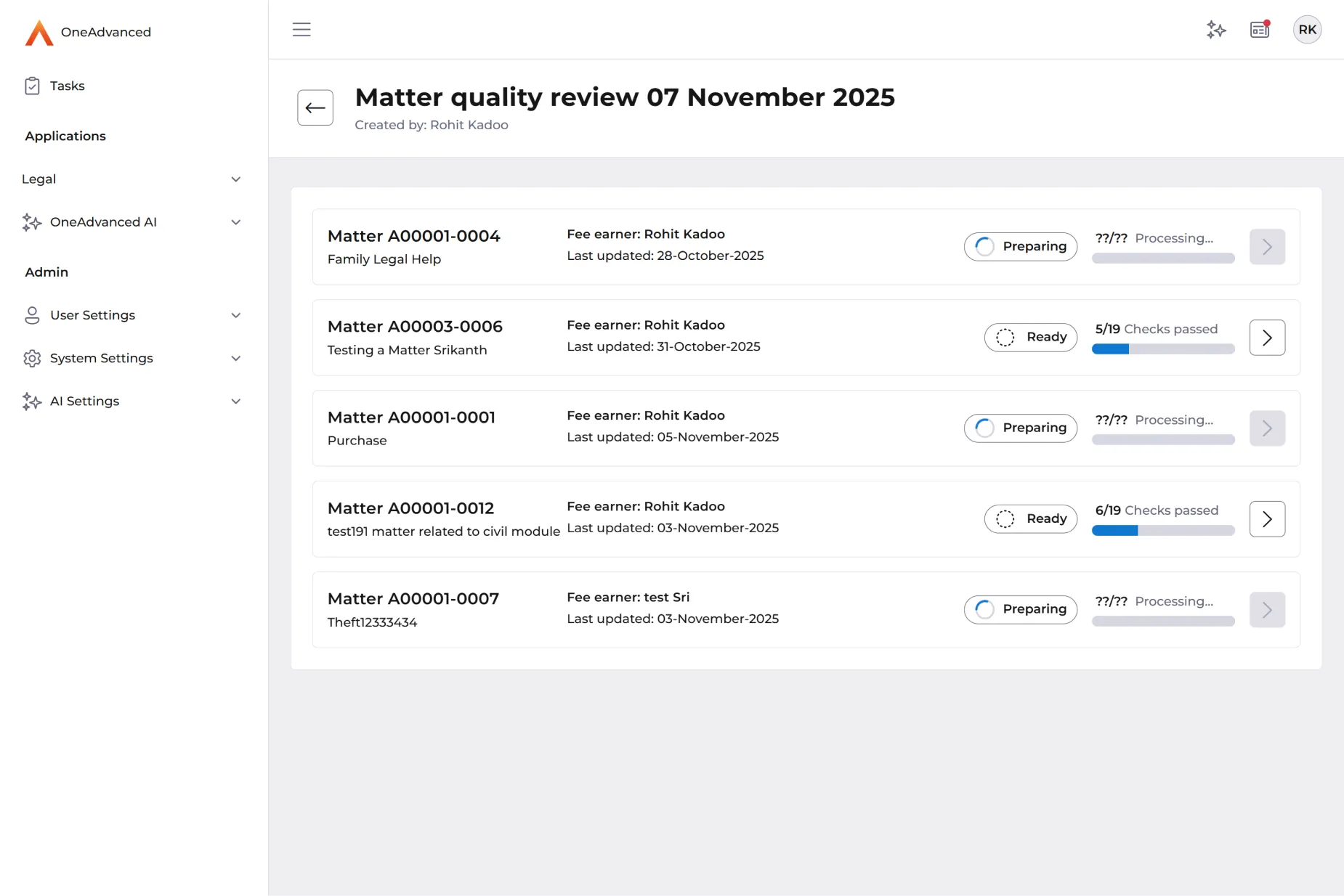Open matter A00003-0006 details arrow
The width and height of the screenshot is (1344, 896).
(1267, 338)
